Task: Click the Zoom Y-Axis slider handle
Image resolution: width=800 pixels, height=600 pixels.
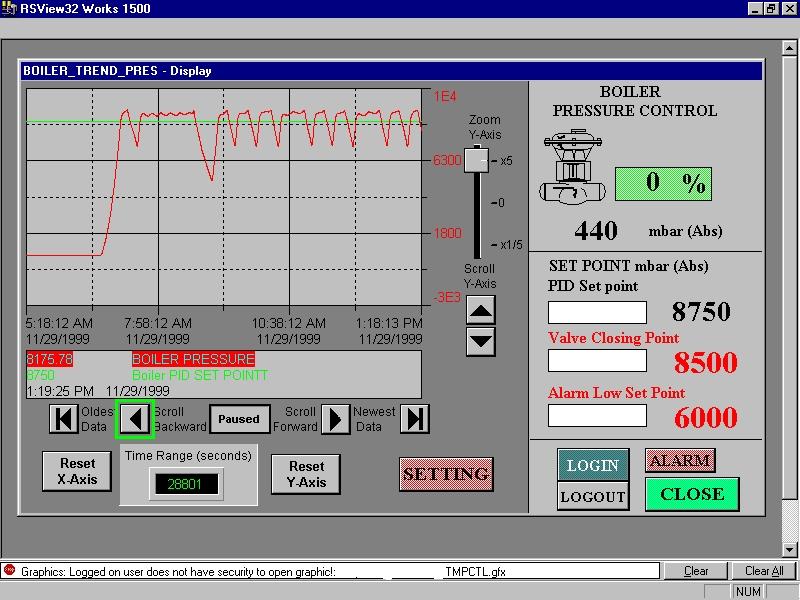Action: click(477, 160)
